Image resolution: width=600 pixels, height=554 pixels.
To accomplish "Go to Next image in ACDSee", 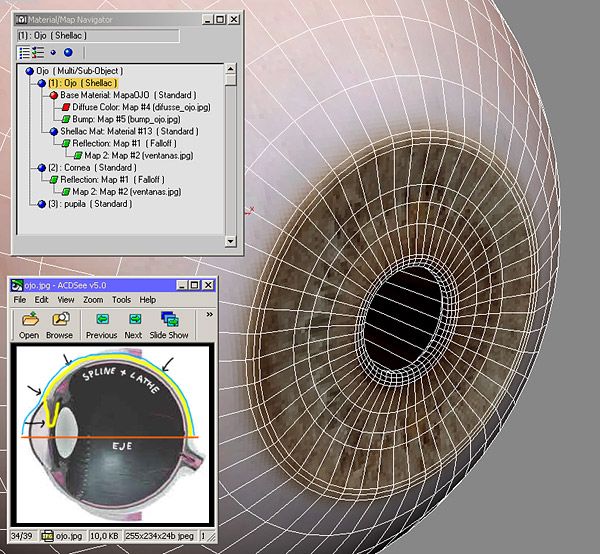I will [135, 319].
